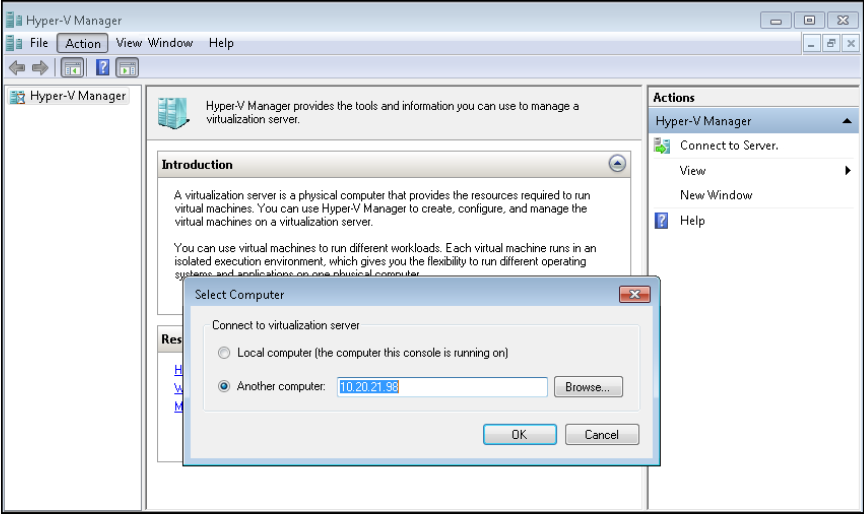Click the computer address input field
This screenshot has height=514, width=865.
click(x=442, y=387)
